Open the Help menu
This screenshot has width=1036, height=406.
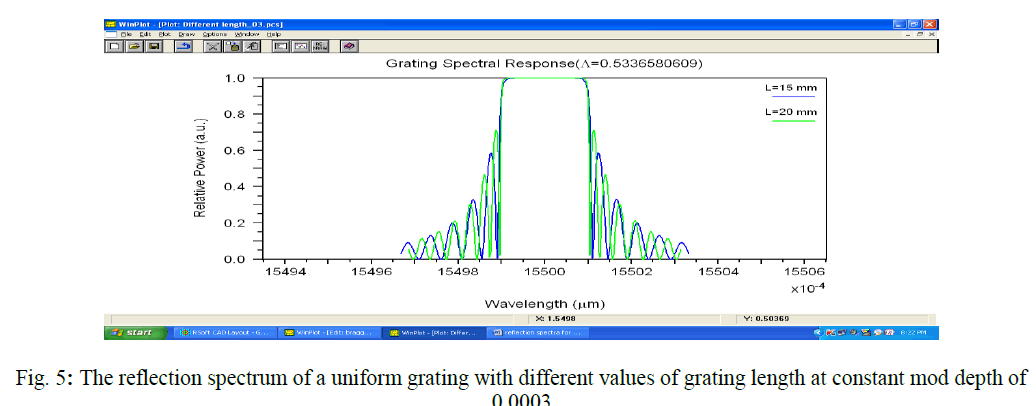(x=272, y=34)
